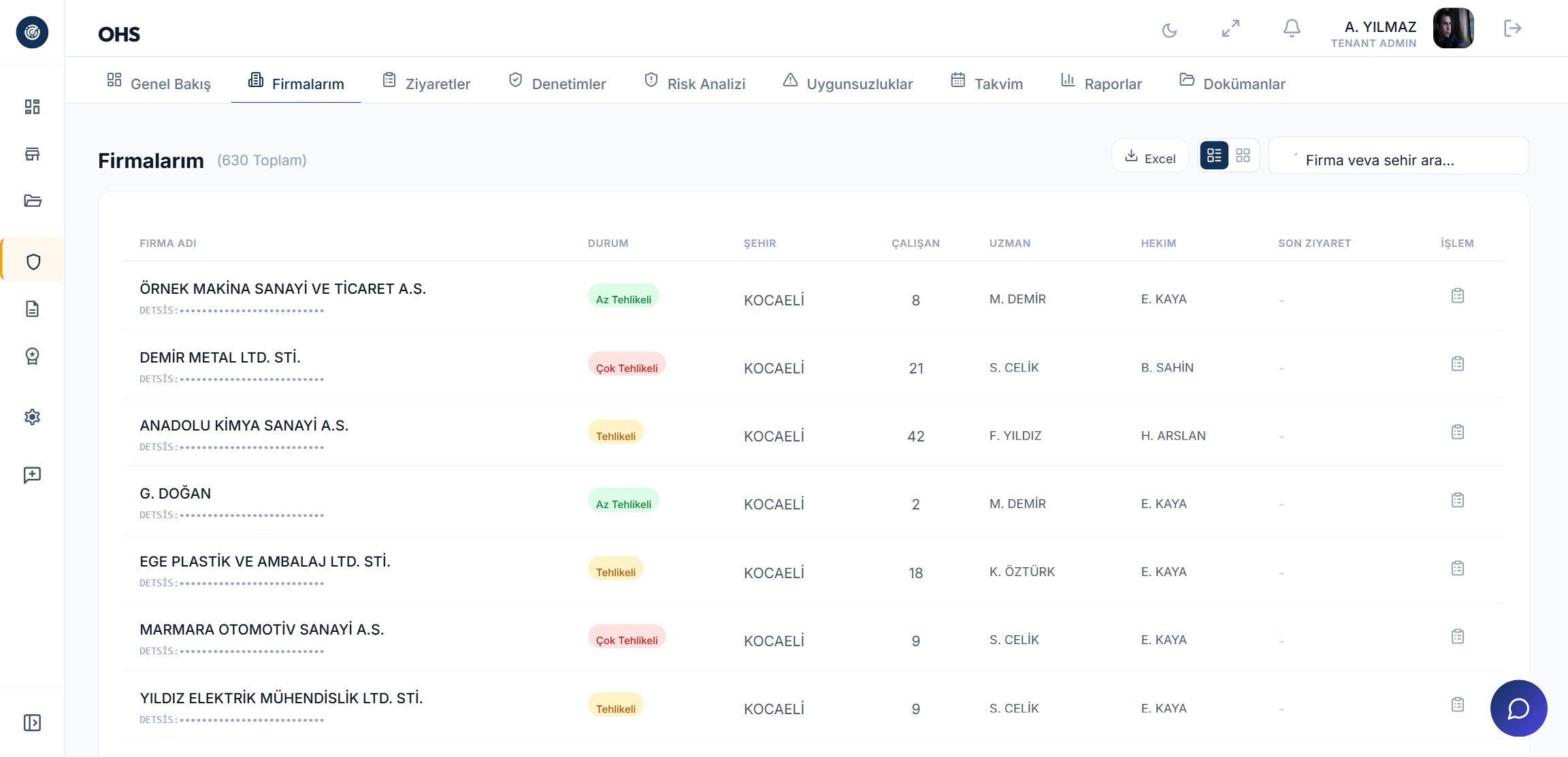1568x757 pixels.
Task: Toggle dark mode moon icon
Action: coord(1169,30)
